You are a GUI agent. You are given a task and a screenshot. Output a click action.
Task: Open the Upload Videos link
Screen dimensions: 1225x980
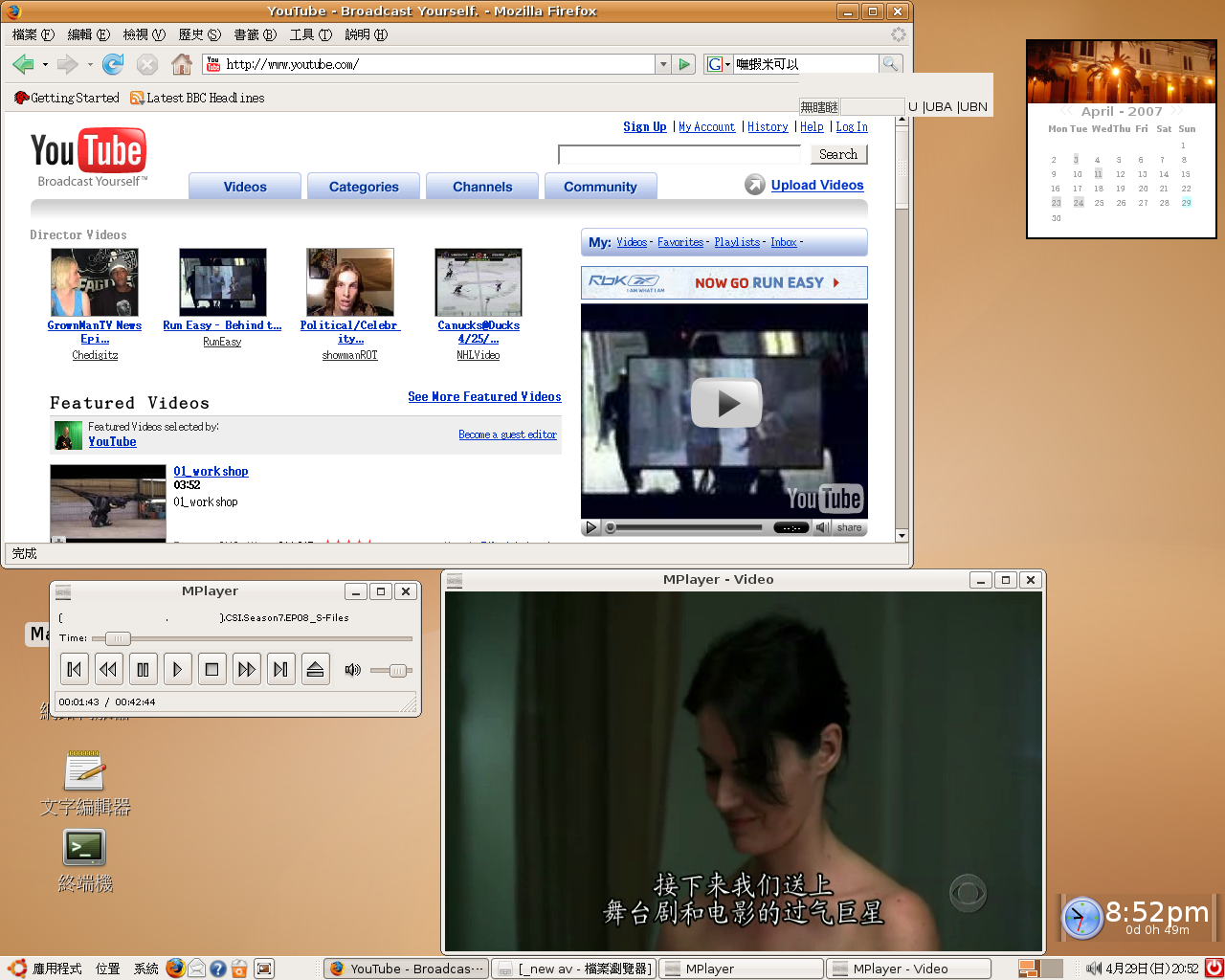click(x=817, y=185)
